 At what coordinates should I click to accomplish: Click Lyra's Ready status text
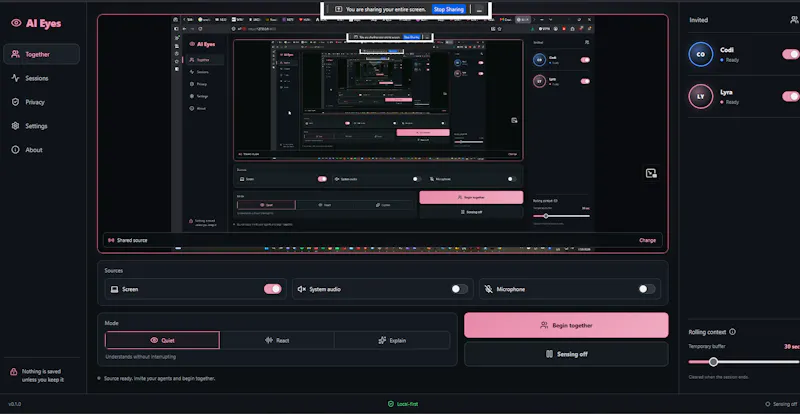[732, 102]
